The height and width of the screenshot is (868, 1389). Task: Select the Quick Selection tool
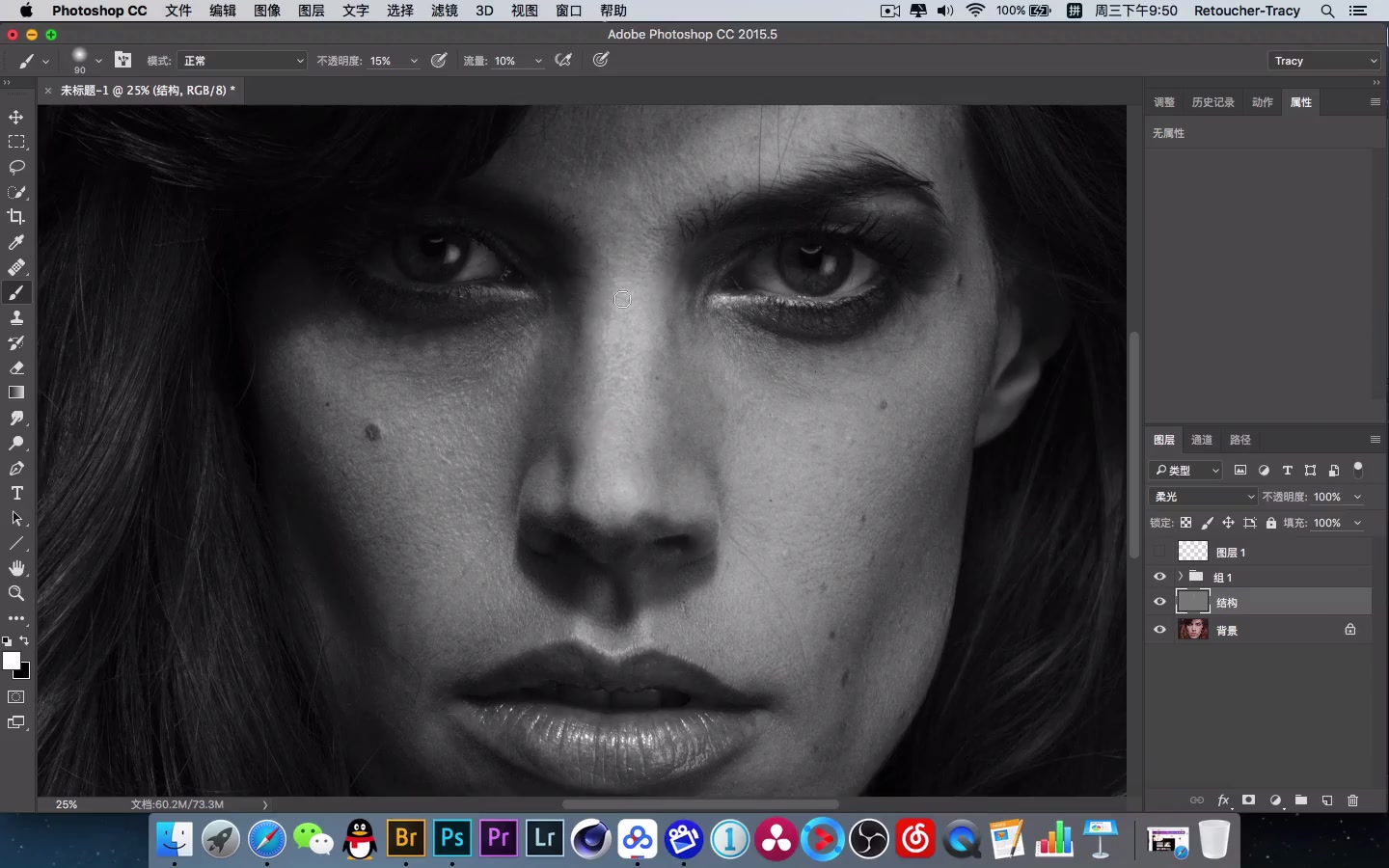pos(16,192)
